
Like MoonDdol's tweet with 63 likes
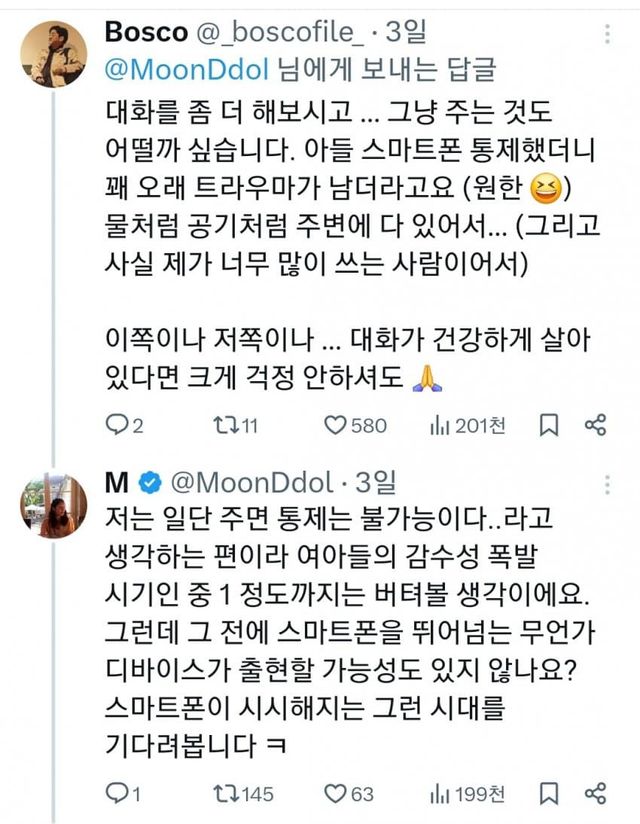click(337, 794)
